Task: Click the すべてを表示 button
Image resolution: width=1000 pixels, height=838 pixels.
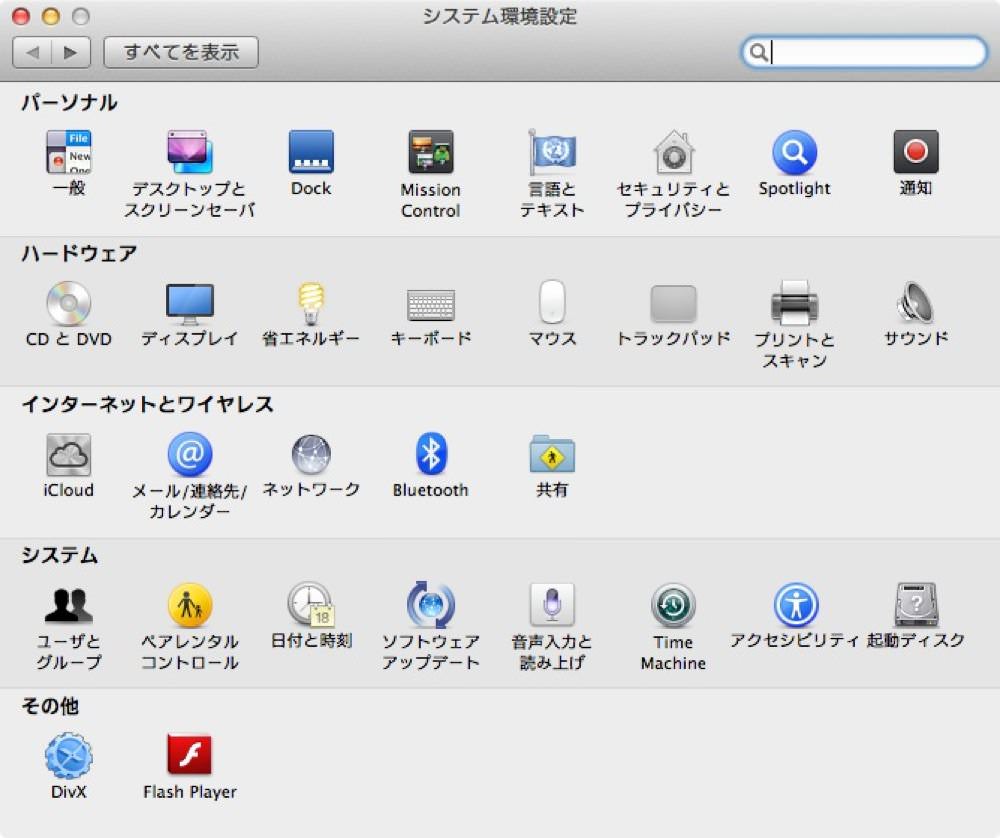Action: pos(181,52)
